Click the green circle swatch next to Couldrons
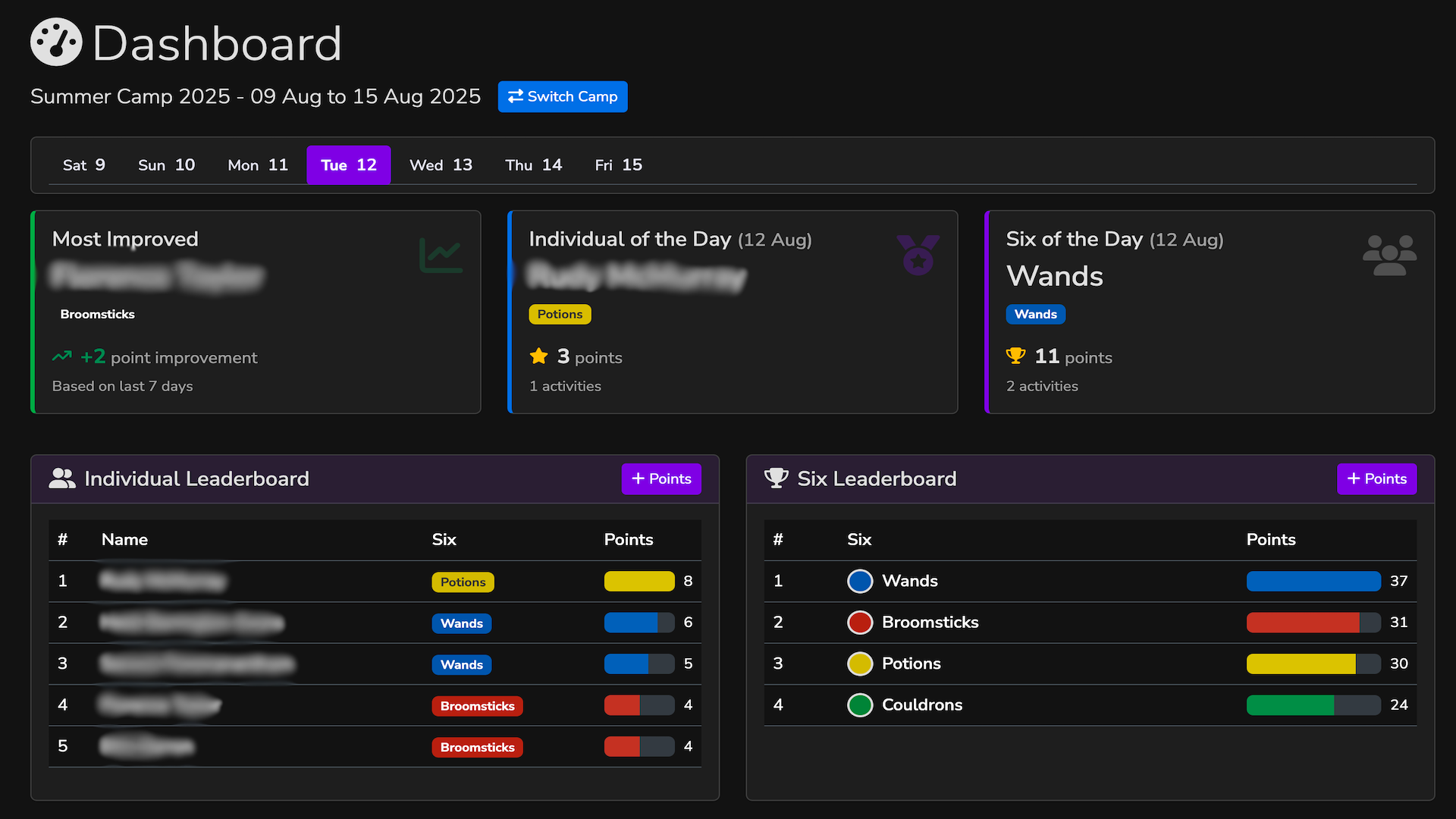 coord(859,704)
